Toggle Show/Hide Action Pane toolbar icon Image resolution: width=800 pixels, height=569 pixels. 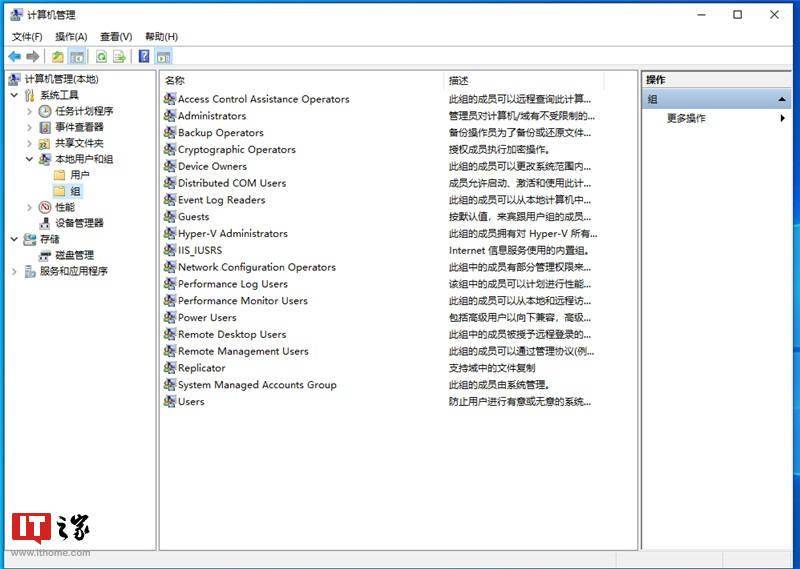[163, 57]
